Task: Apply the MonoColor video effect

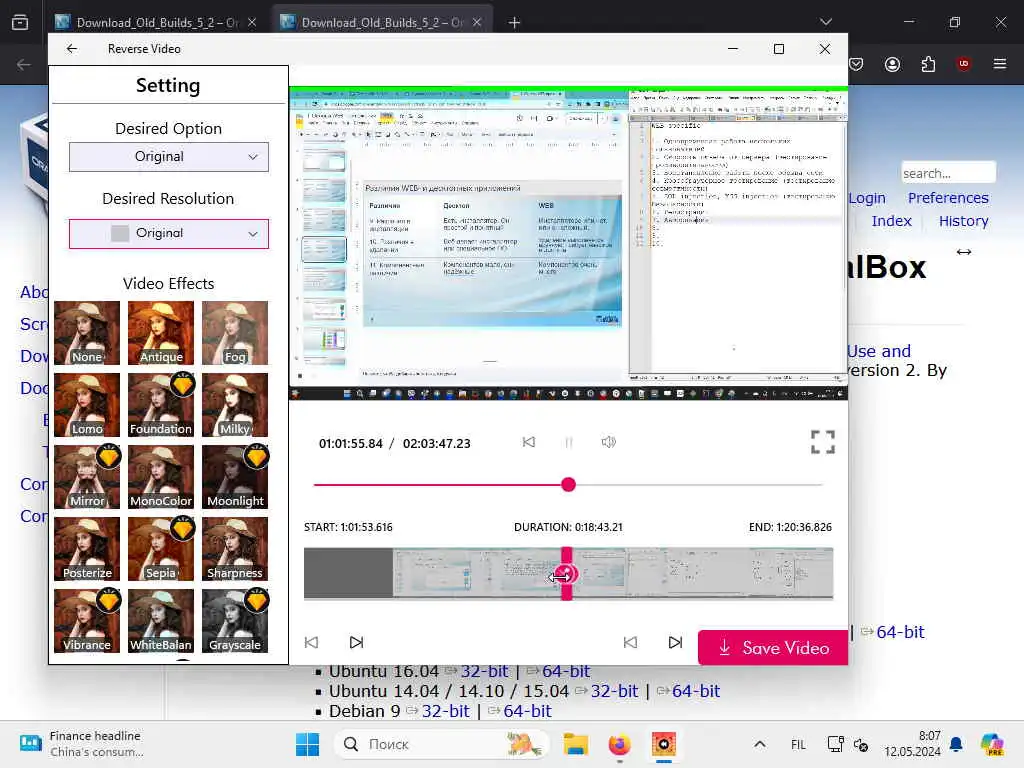Action: (x=161, y=477)
